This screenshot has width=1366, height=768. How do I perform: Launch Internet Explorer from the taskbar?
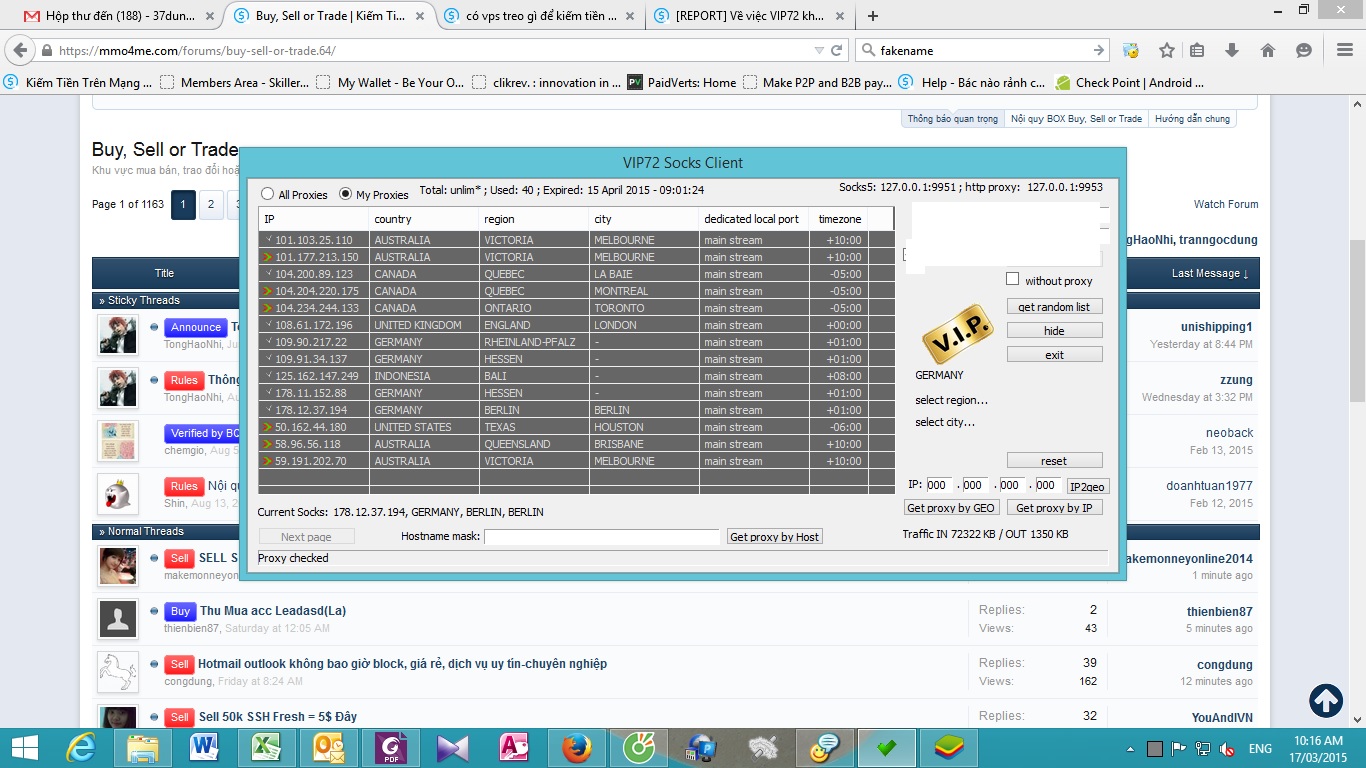click(80, 748)
